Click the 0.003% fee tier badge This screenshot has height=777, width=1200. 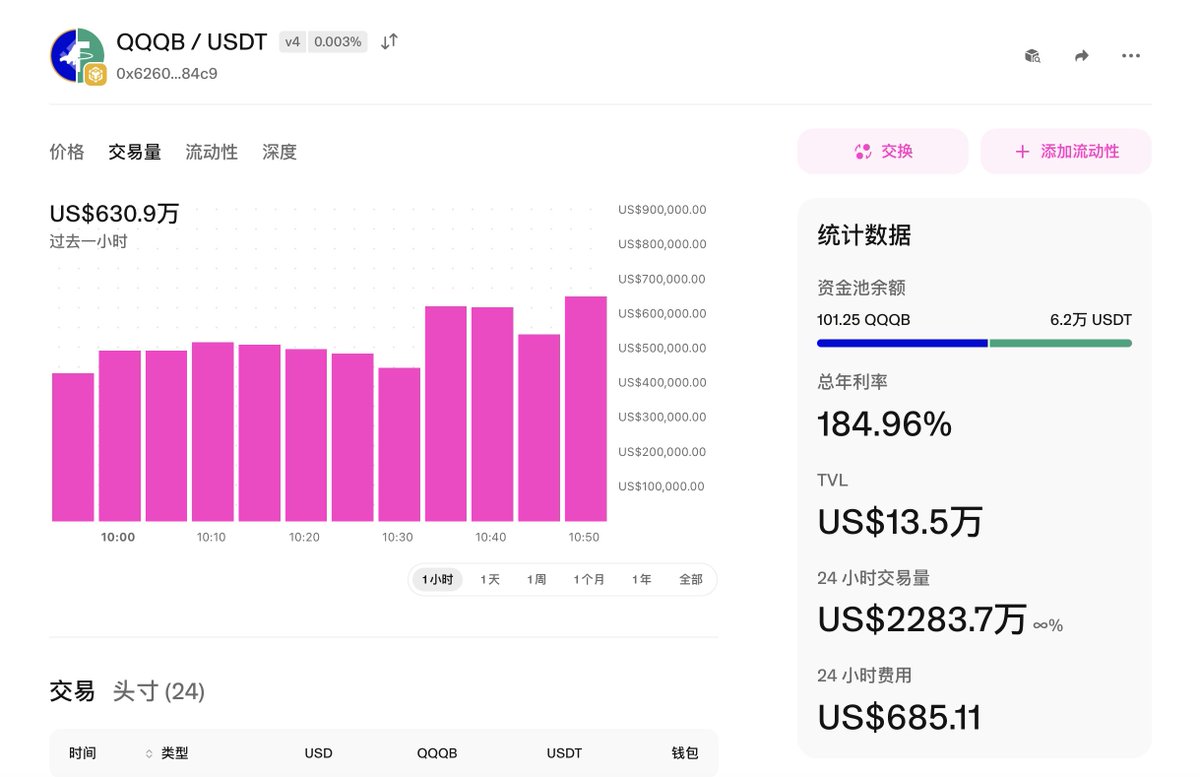tap(340, 42)
